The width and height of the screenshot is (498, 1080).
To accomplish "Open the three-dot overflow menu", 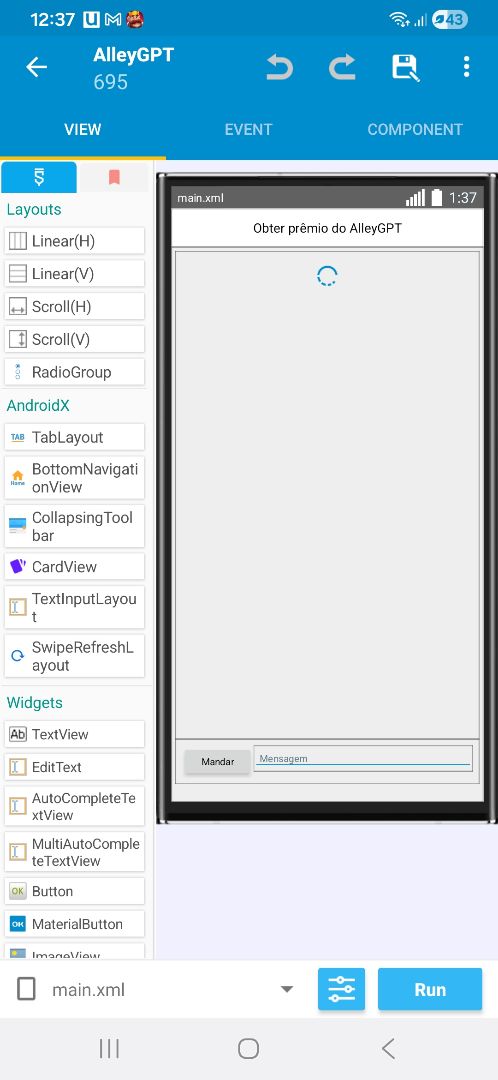I will pyautogui.click(x=466, y=67).
